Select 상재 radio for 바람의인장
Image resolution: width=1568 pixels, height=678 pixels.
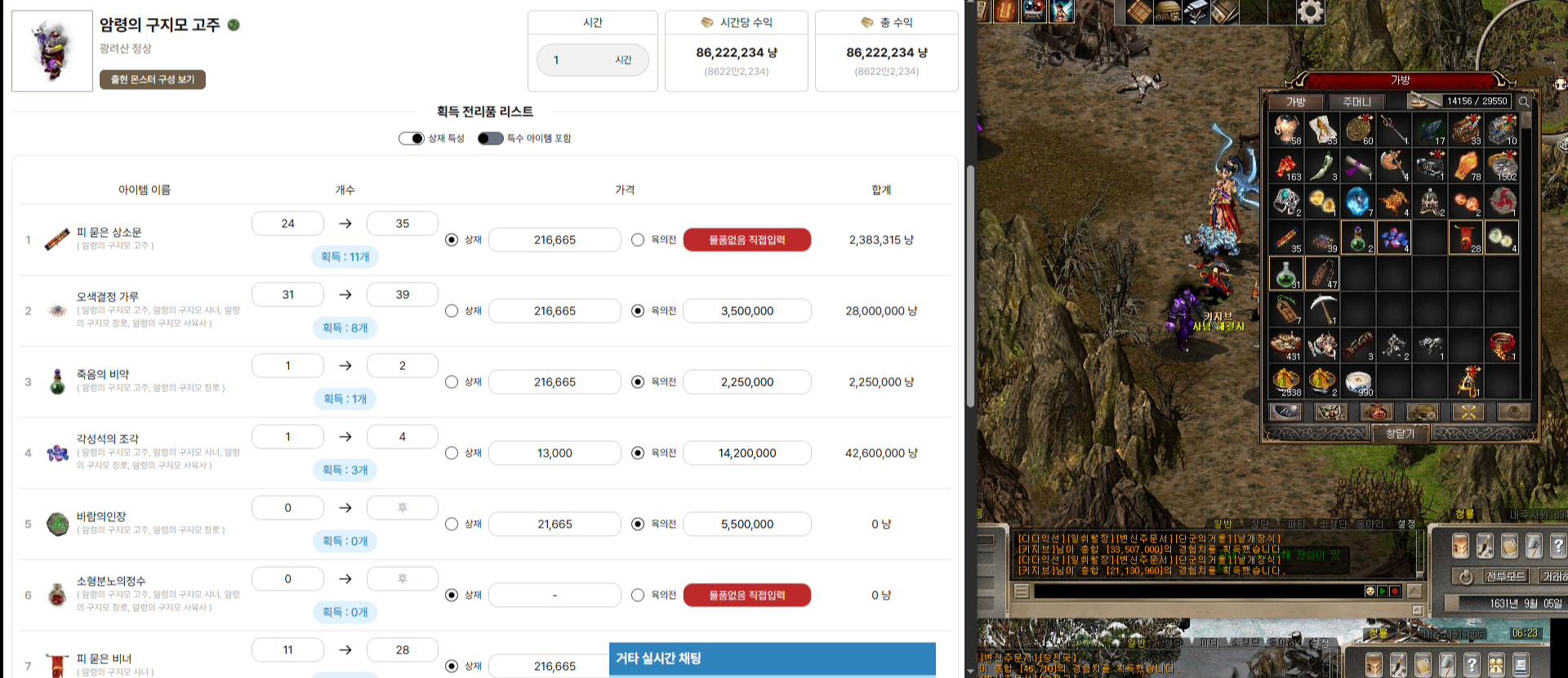(452, 524)
